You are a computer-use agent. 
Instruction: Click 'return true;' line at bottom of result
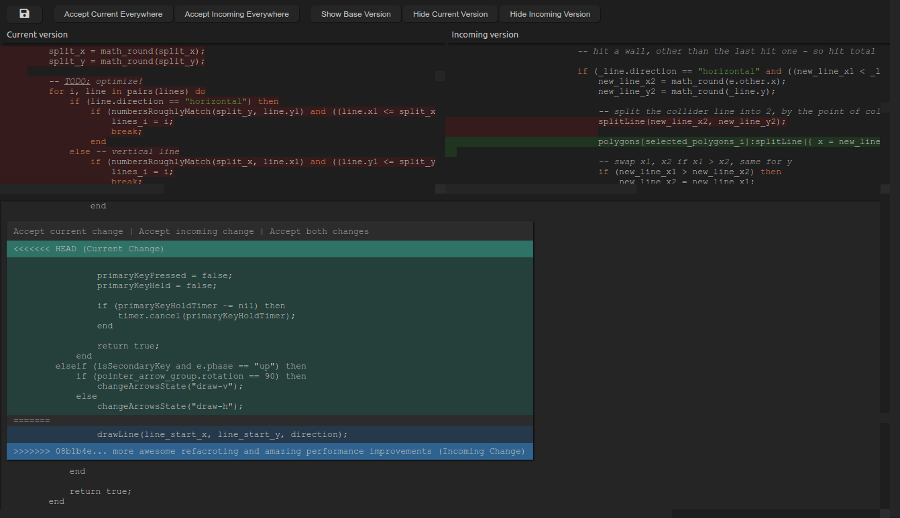click(100, 492)
